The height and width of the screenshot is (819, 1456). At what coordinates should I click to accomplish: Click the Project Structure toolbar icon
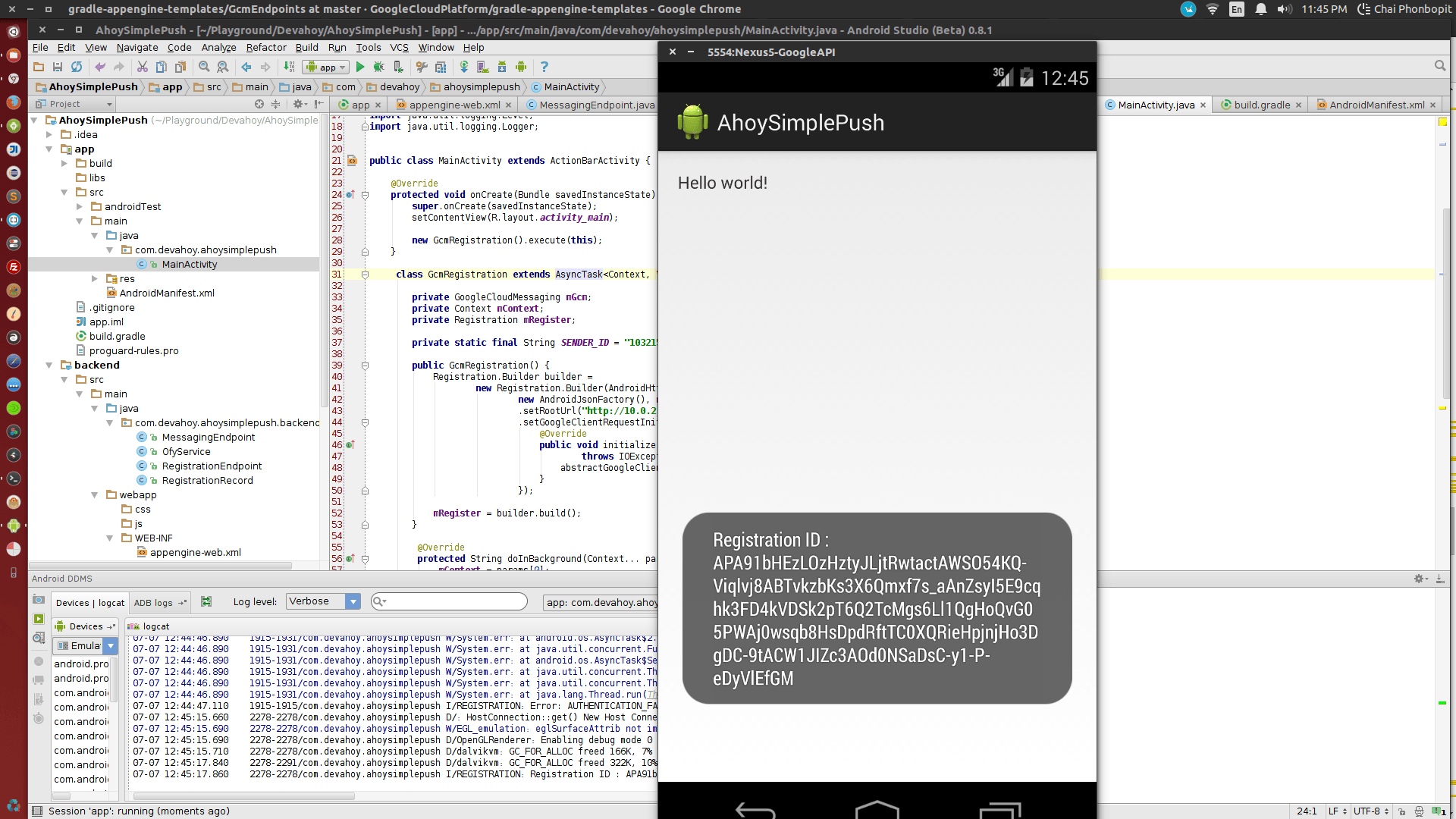(440, 67)
